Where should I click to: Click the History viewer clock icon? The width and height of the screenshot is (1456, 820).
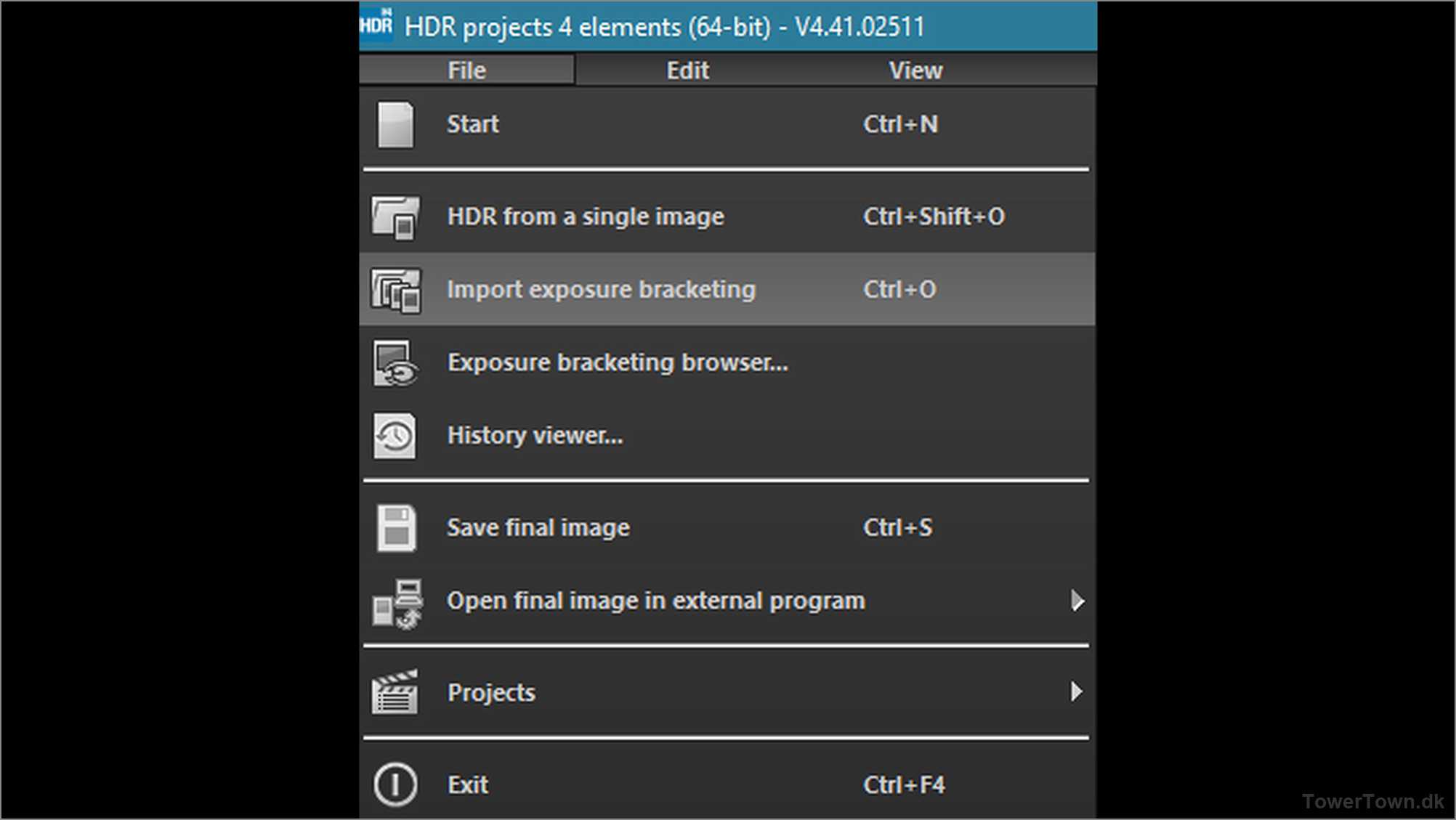pos(395,436)
